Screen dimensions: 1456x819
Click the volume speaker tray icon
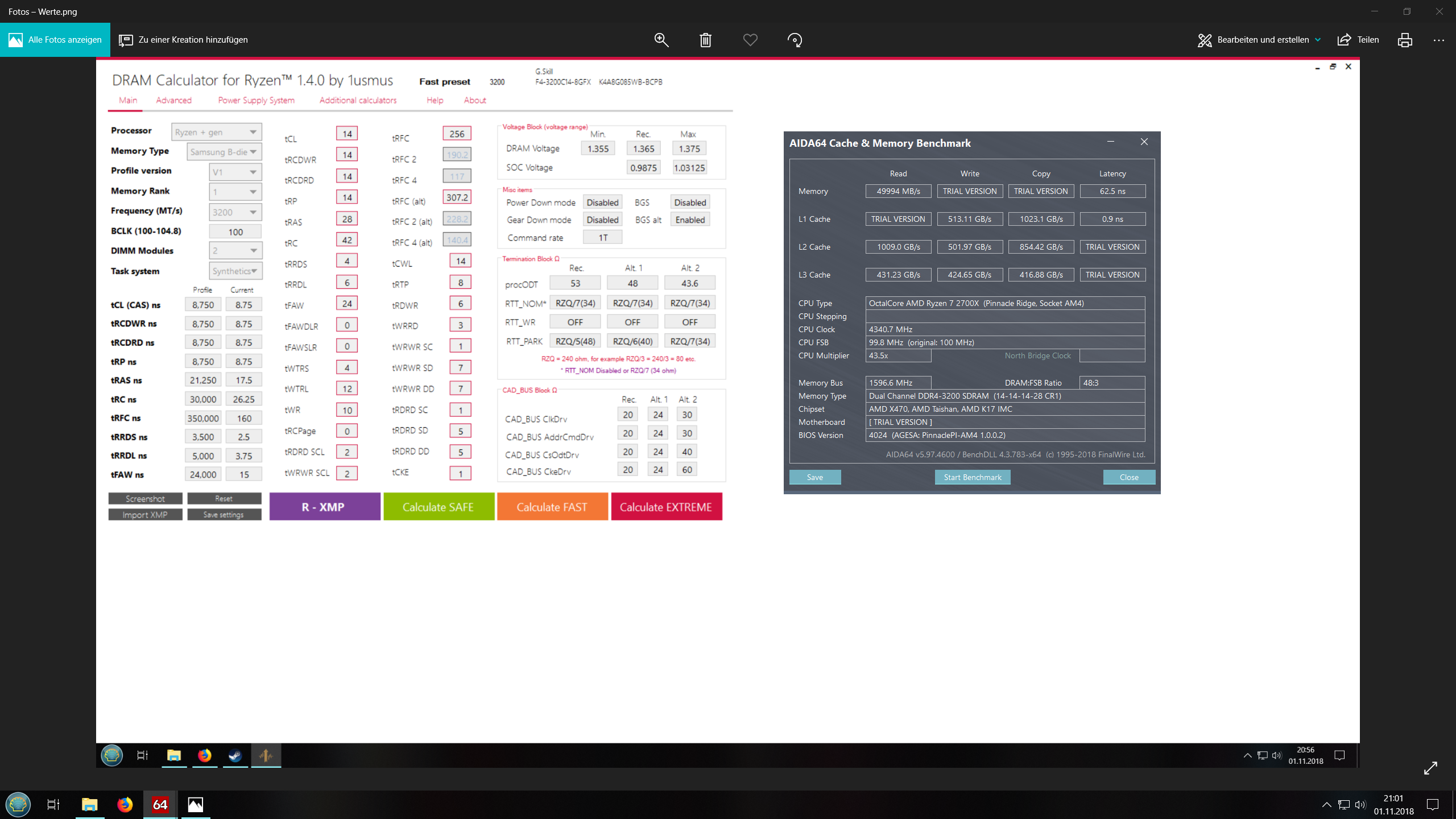[x=1360, y=804]
